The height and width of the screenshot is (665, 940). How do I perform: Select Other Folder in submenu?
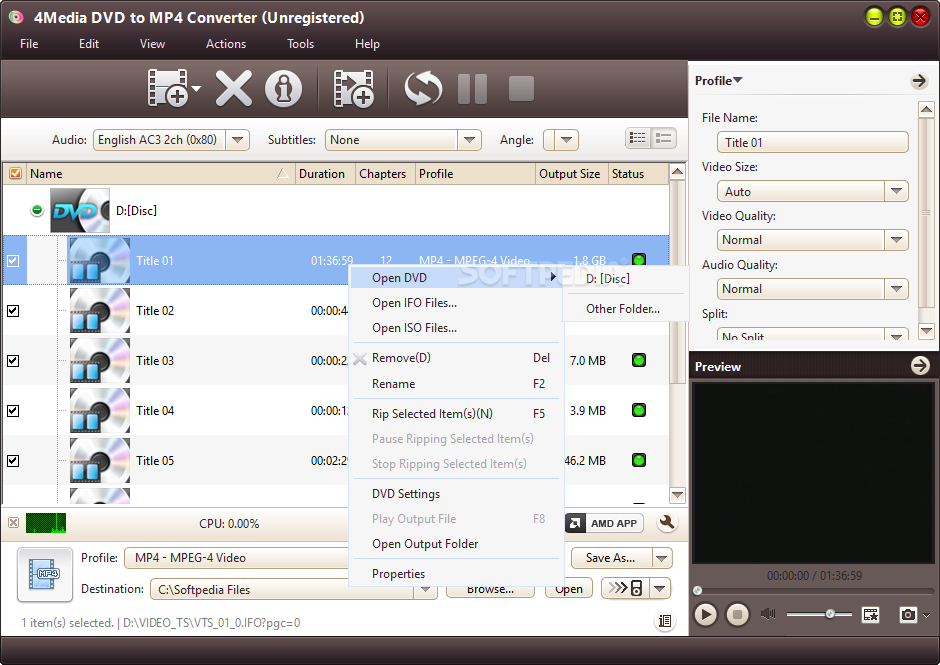626,309
